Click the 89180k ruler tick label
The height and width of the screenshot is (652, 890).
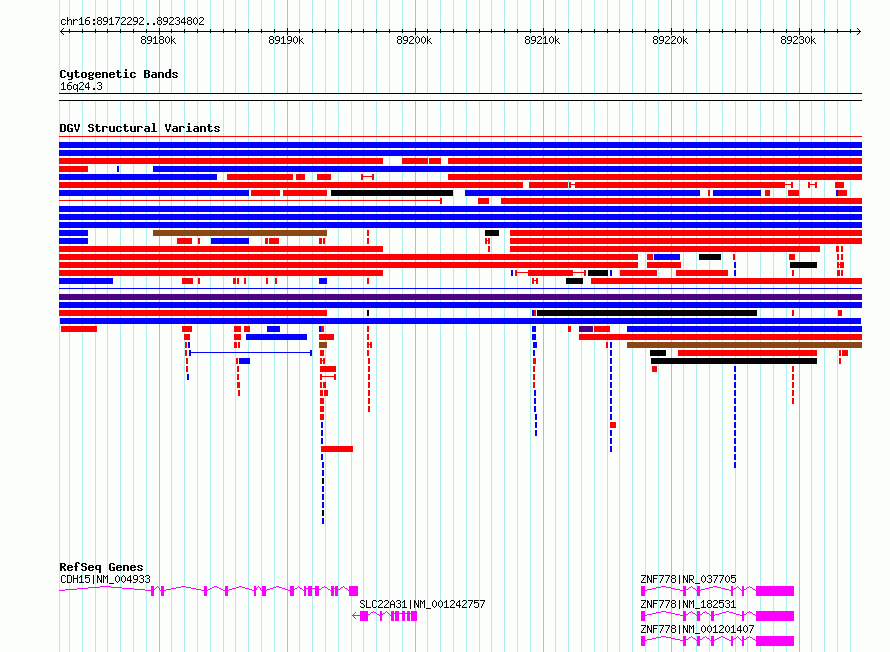pyautogui.click(x=158, y=40)
